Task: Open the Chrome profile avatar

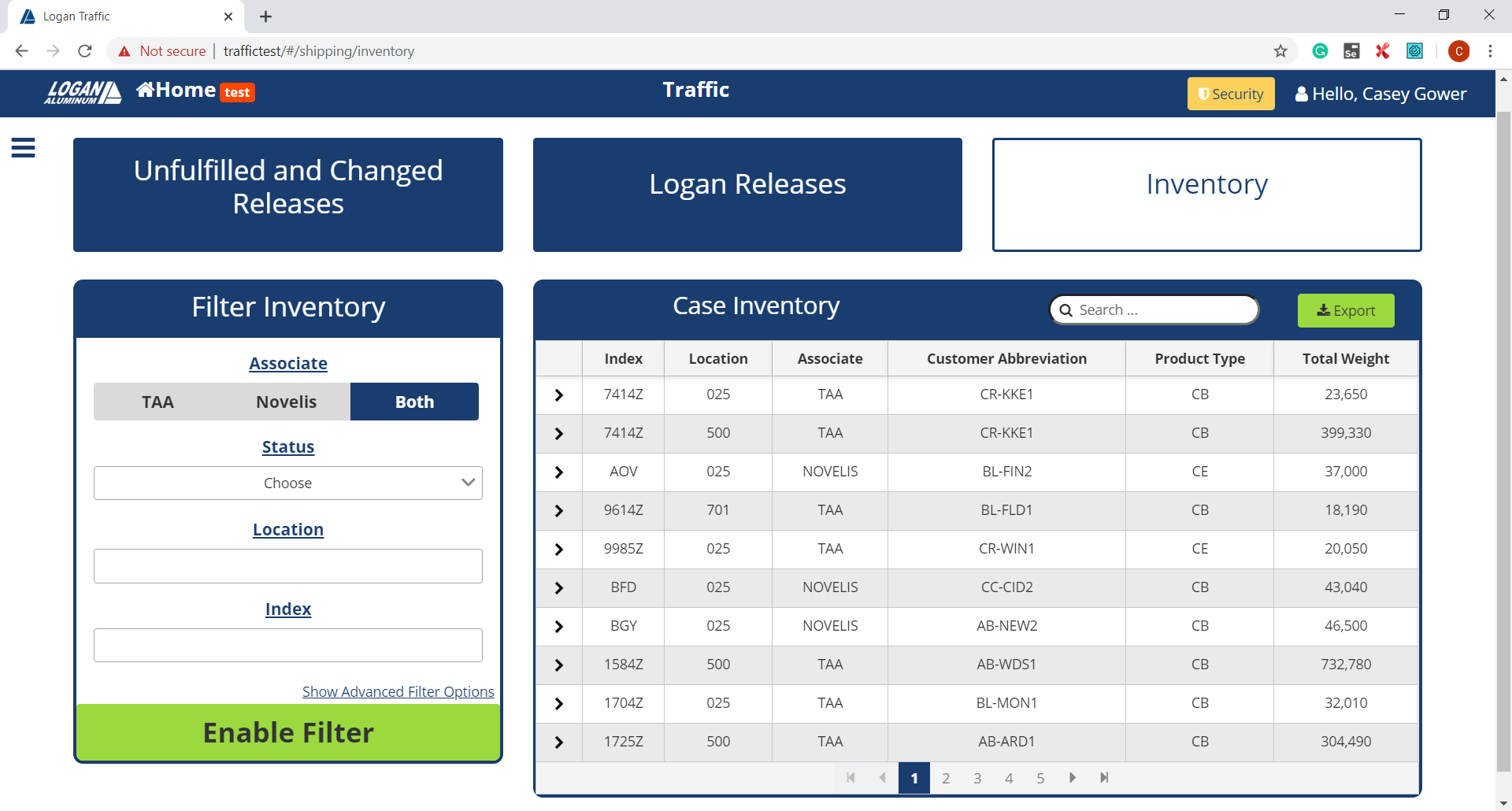Action: 1459,51
